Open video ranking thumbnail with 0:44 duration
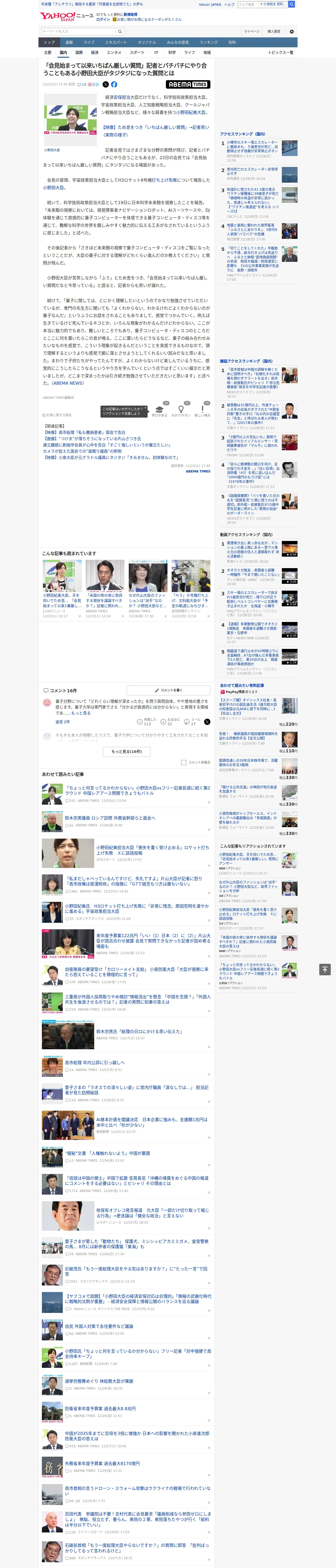This screenshot has width=336, height=1568. 290,549
